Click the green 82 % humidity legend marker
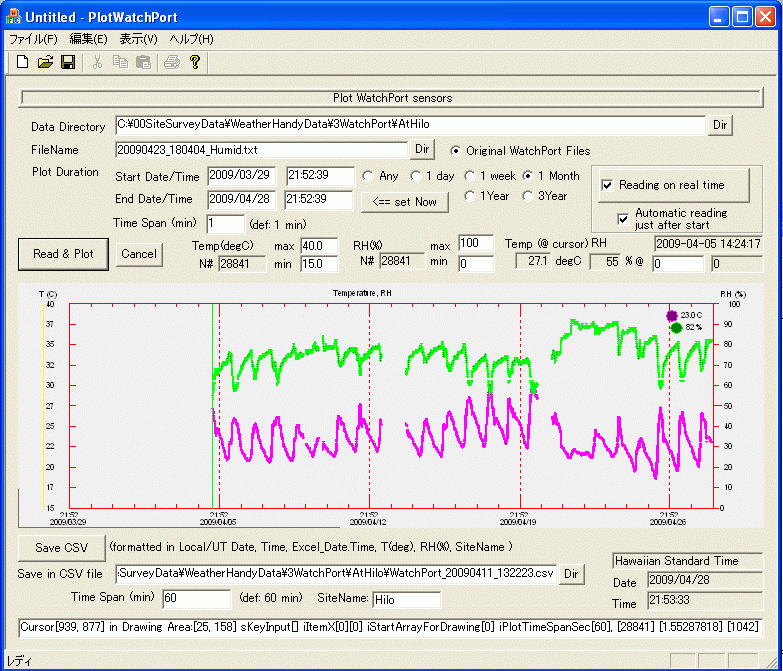This screenshot has height=671, width=783. [x=676, y=327]
